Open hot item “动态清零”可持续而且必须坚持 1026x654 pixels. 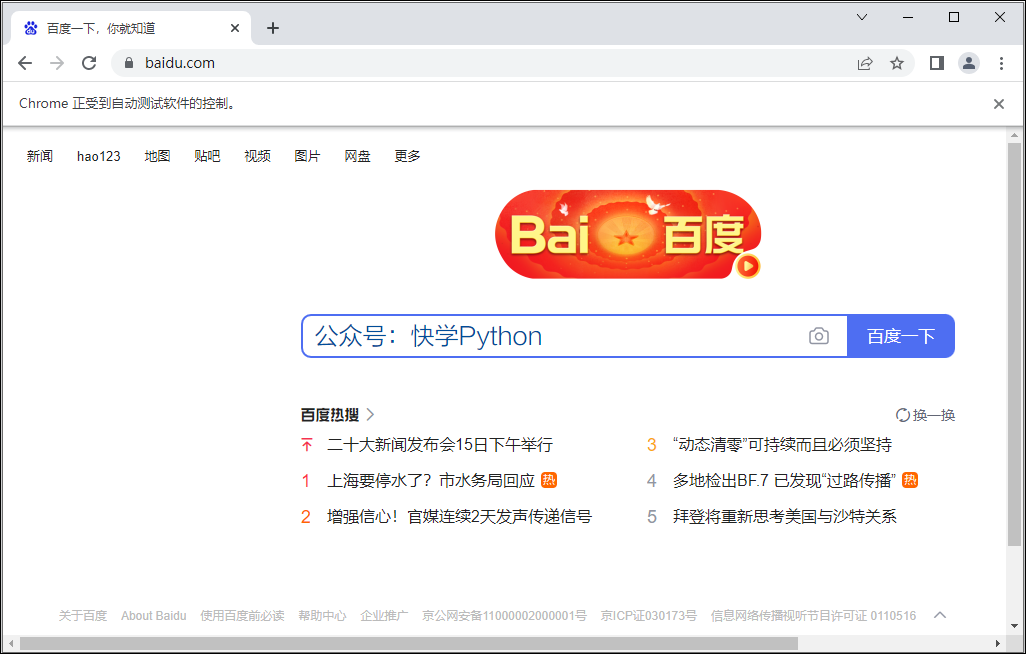point(782,445)
